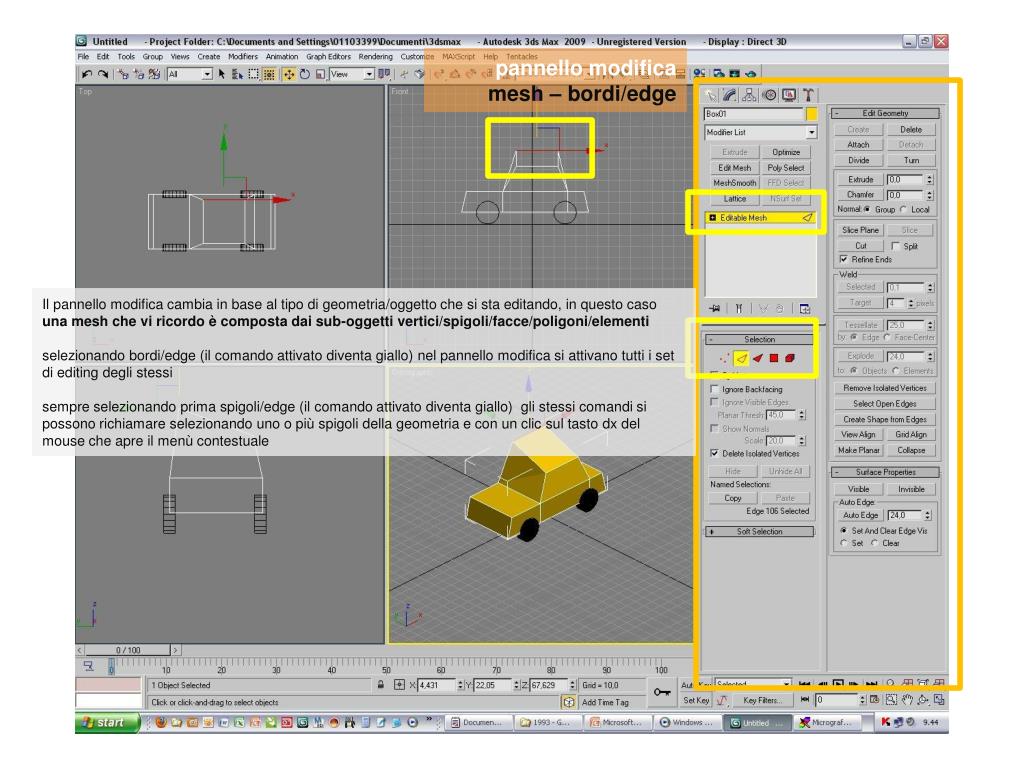This screenshot has width=1024, height=768.
Task: Collapse the Selection rollout
Action: pyautogui.click(x=760, y=340)
